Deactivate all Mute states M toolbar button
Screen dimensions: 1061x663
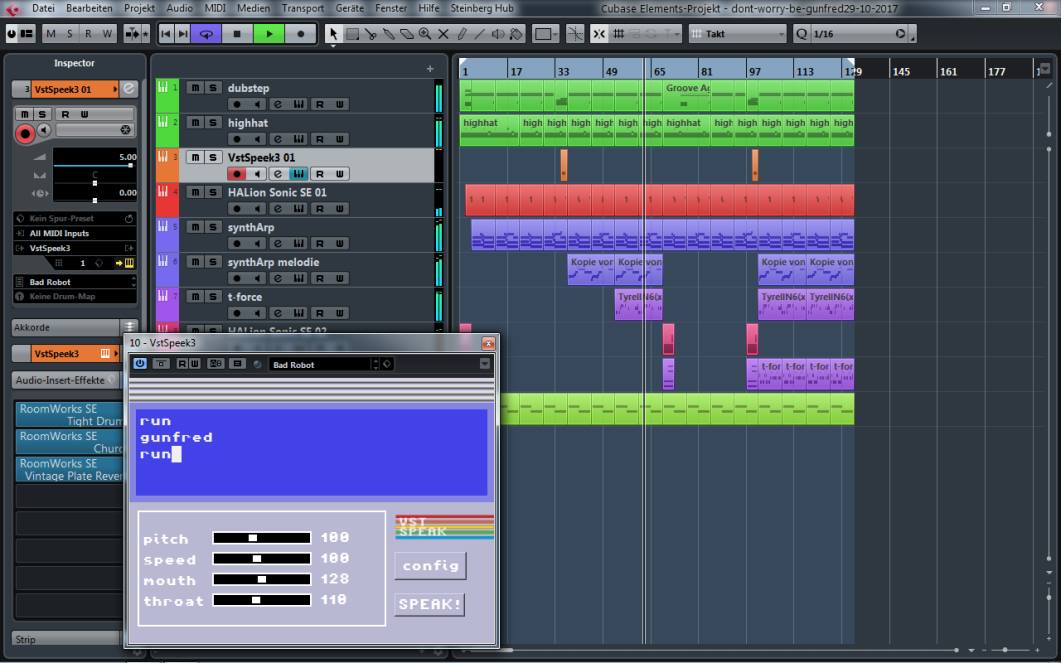pos(51,34)
